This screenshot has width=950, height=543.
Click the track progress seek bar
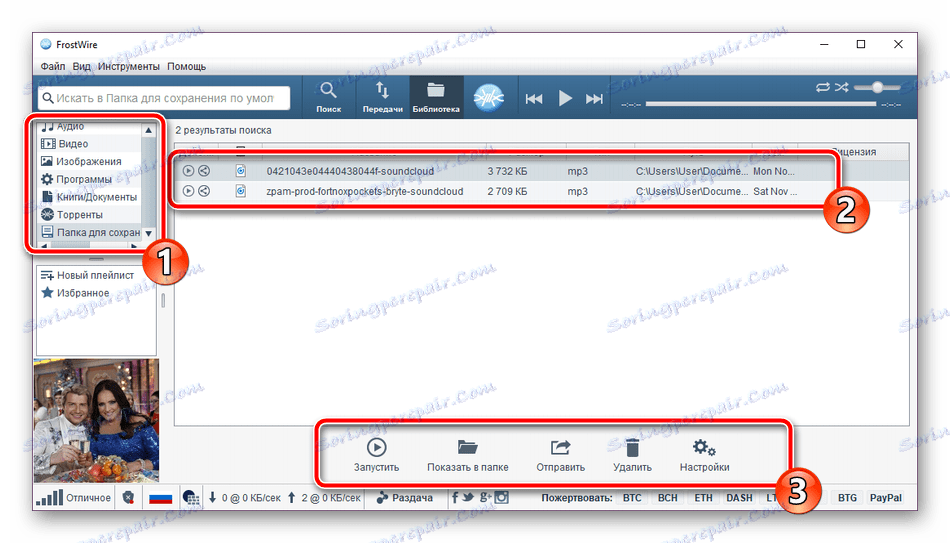(x=761, y=104)
